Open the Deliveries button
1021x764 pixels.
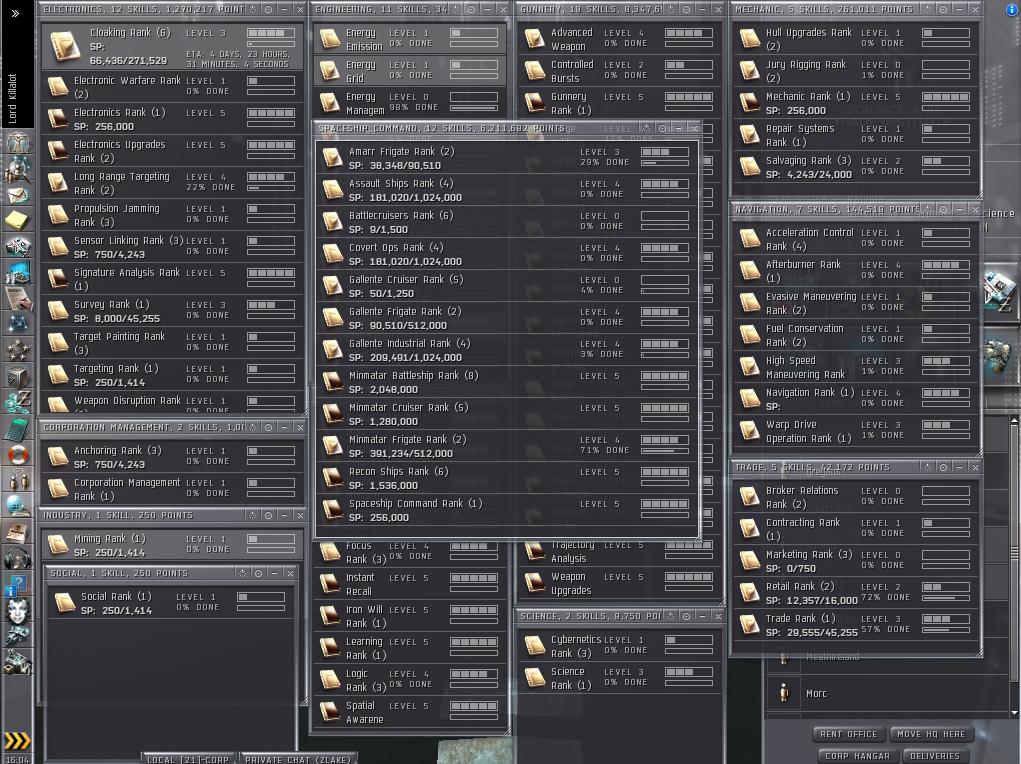(x=935, y=756)
